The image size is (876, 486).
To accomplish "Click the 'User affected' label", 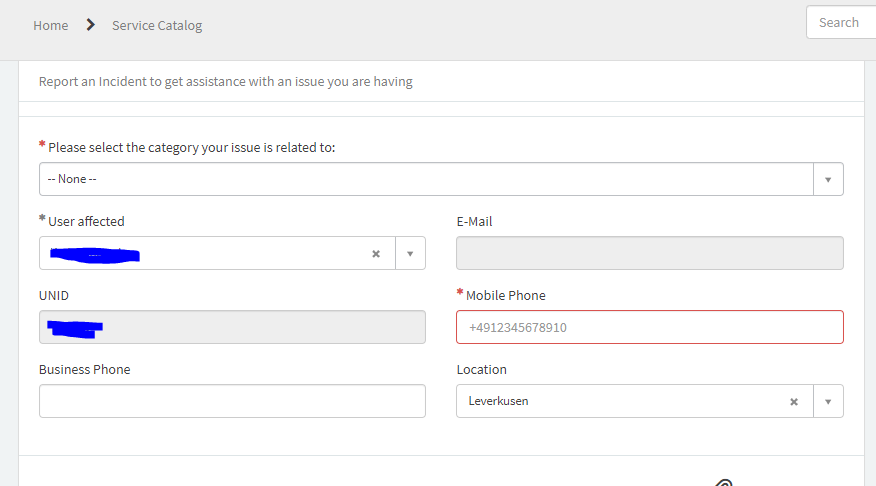I will coord(86,222).
